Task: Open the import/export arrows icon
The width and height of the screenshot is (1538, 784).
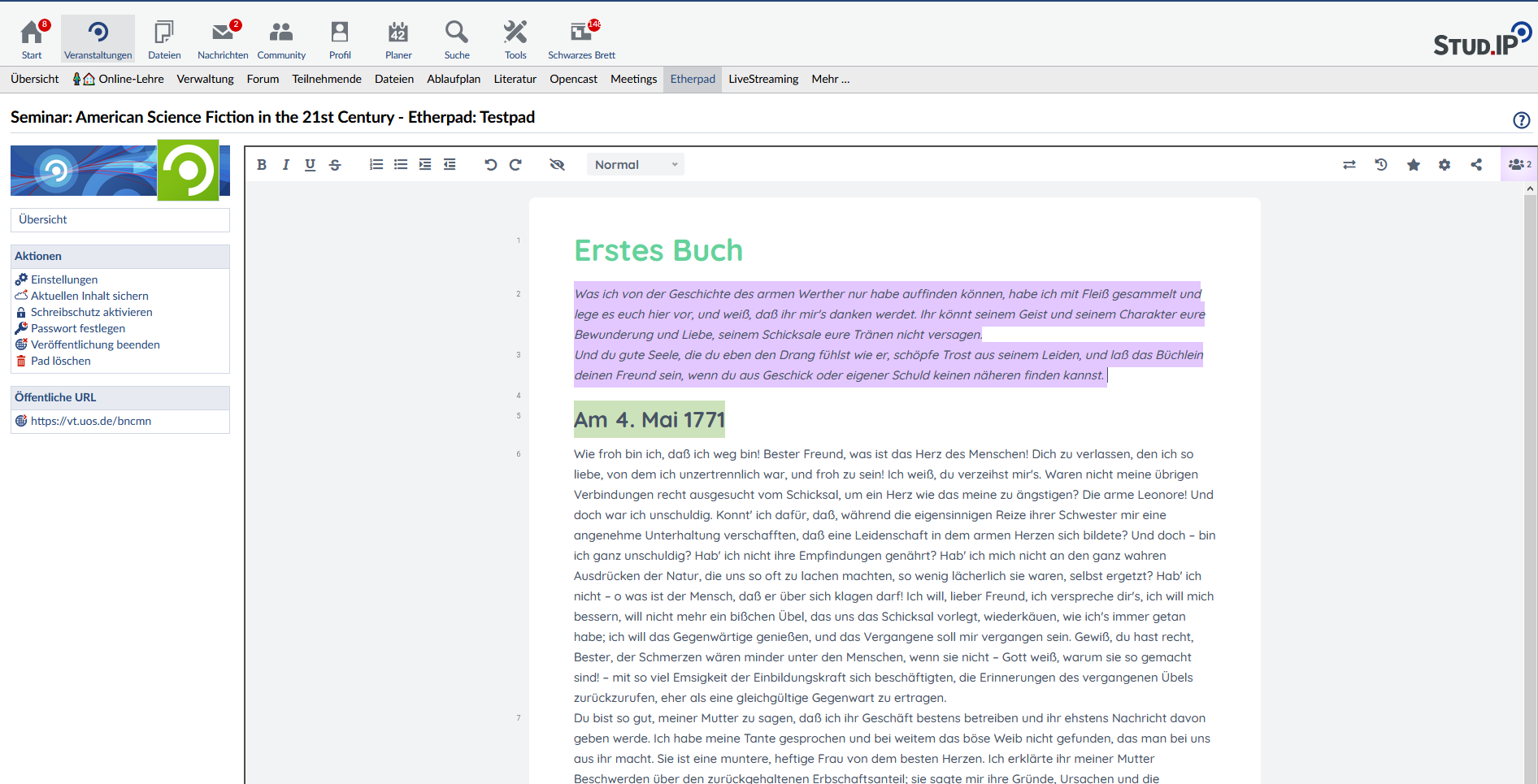Action: click(x=1349, y=165)
